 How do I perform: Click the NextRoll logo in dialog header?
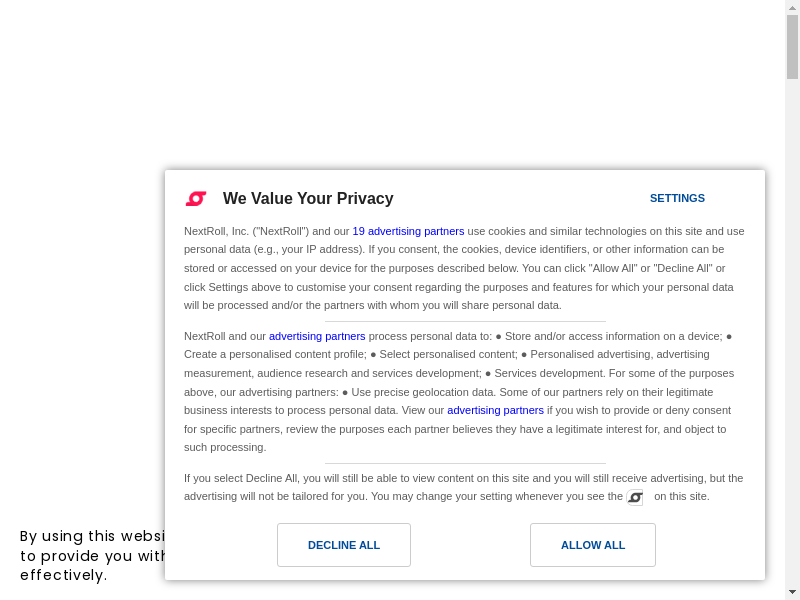196,198
